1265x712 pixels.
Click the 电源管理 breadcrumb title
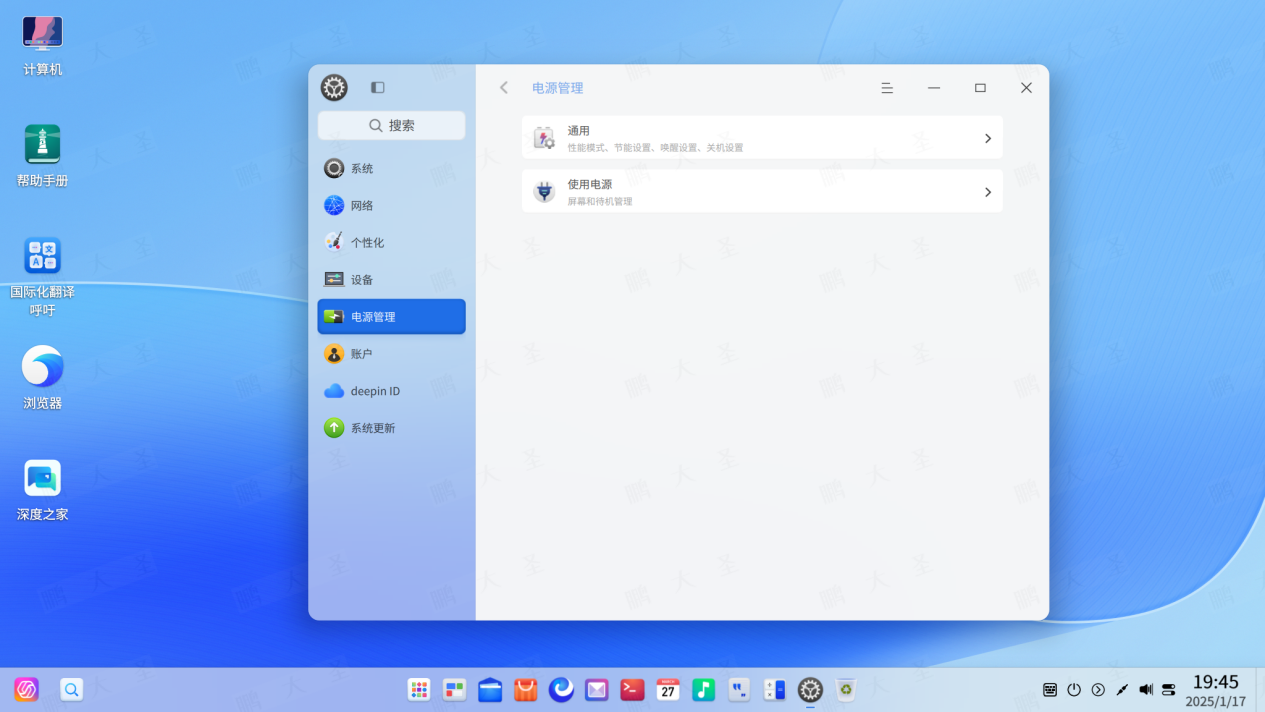557,88
